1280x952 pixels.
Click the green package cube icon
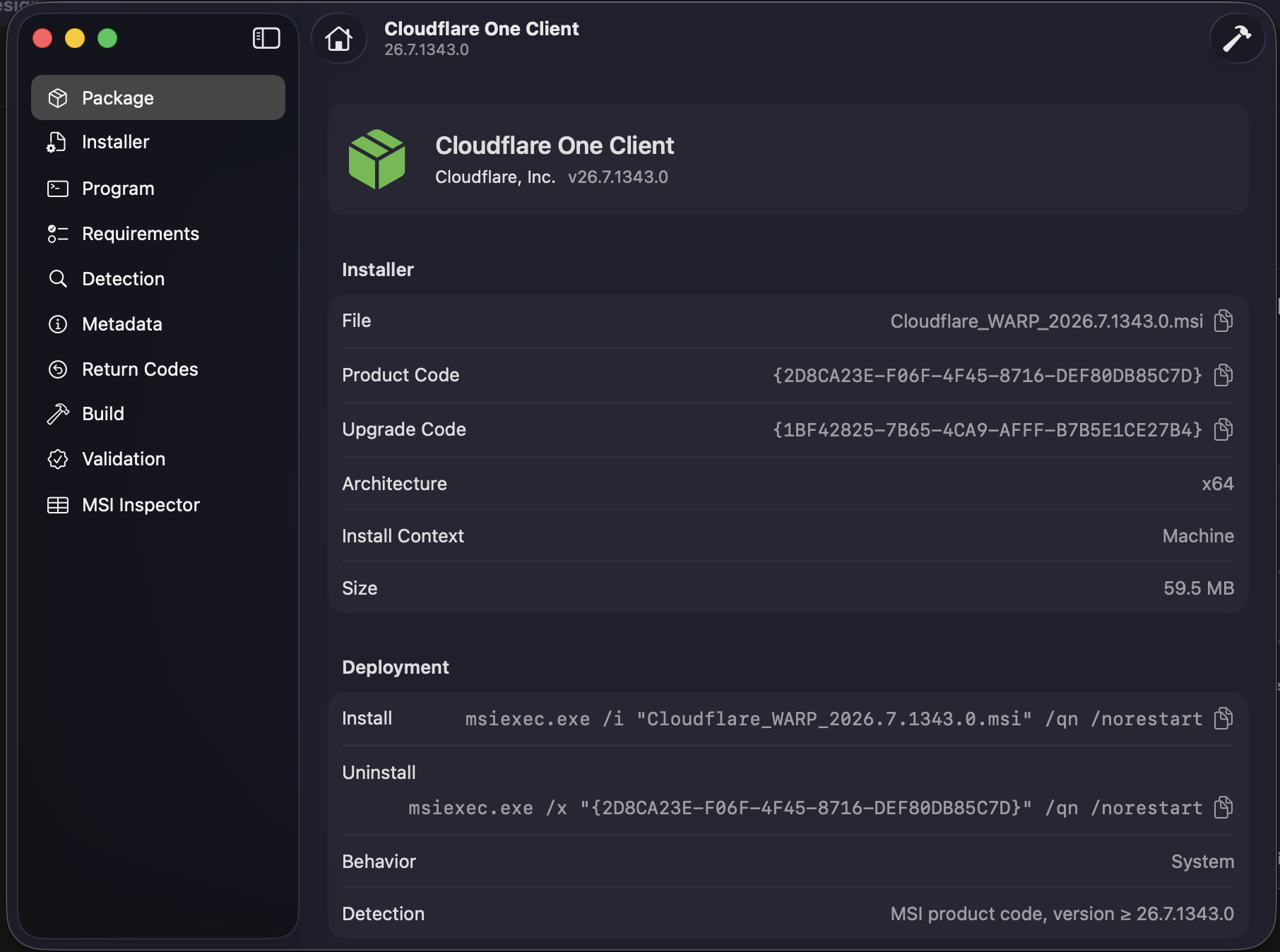377,160
